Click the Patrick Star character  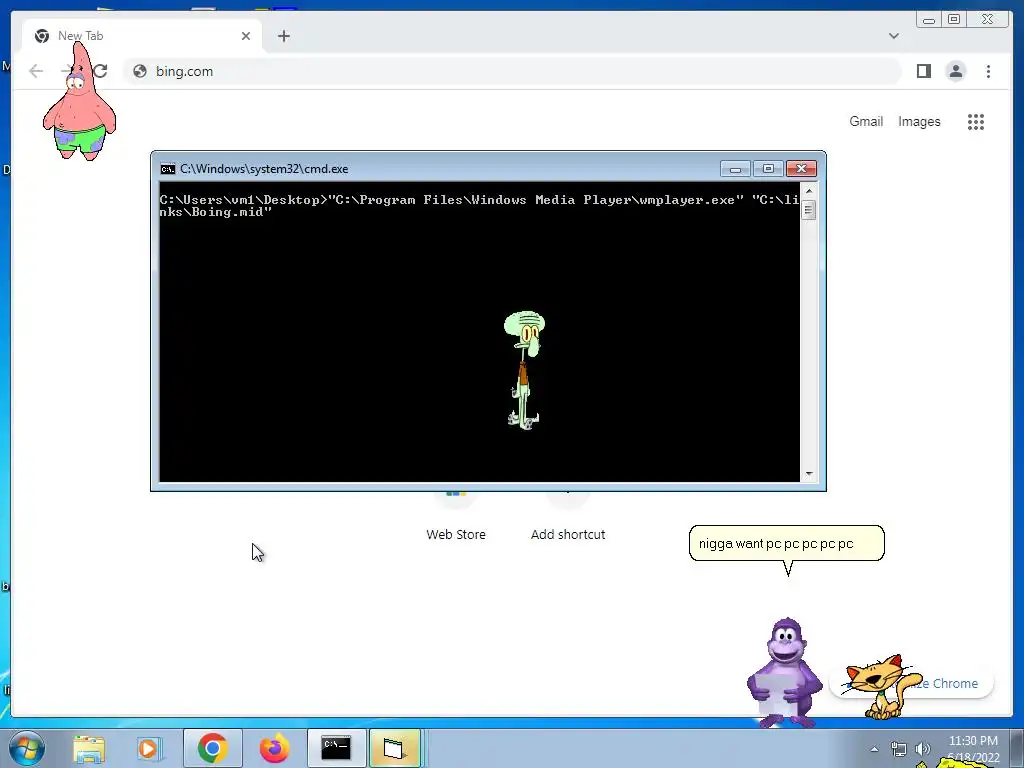click(x=79, y=103)
